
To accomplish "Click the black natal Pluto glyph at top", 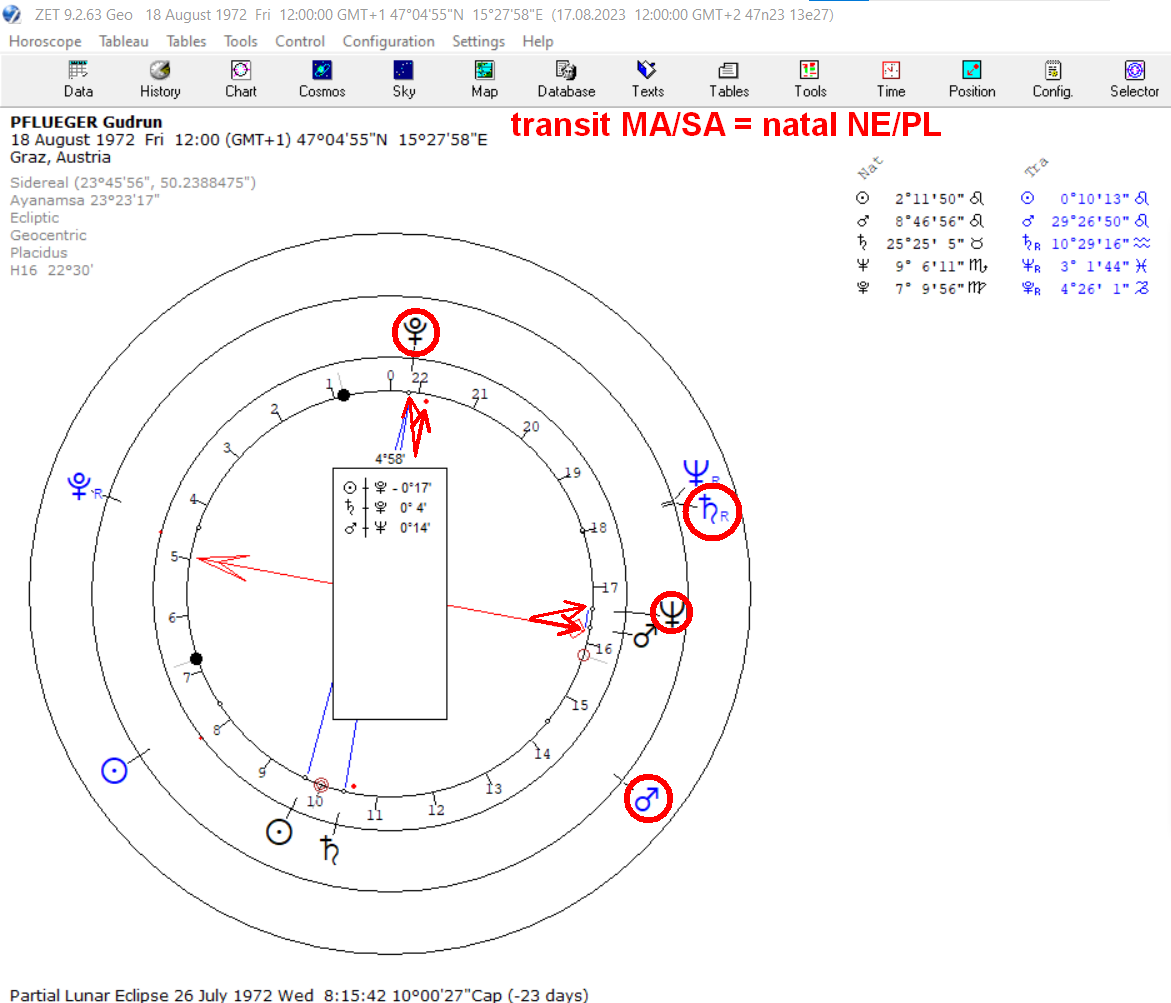I will pyautogui.click(x=415, y=332).
